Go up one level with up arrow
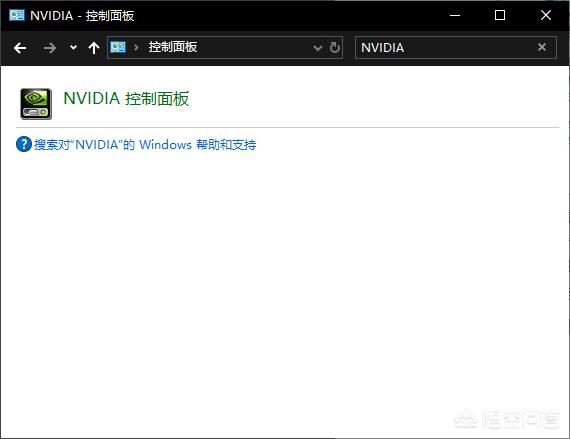This screenshot has width=570, height=439. [94, 48]
